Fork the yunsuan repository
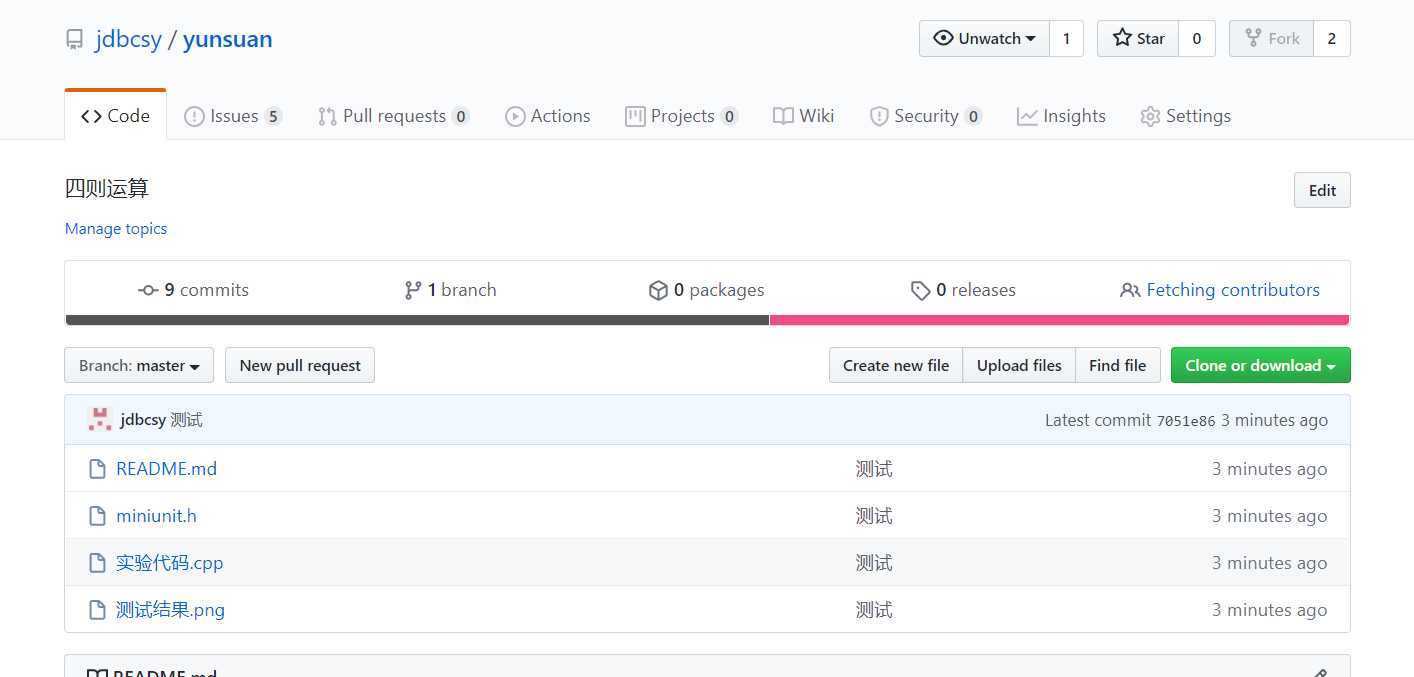 click(x=1271, y=38)
